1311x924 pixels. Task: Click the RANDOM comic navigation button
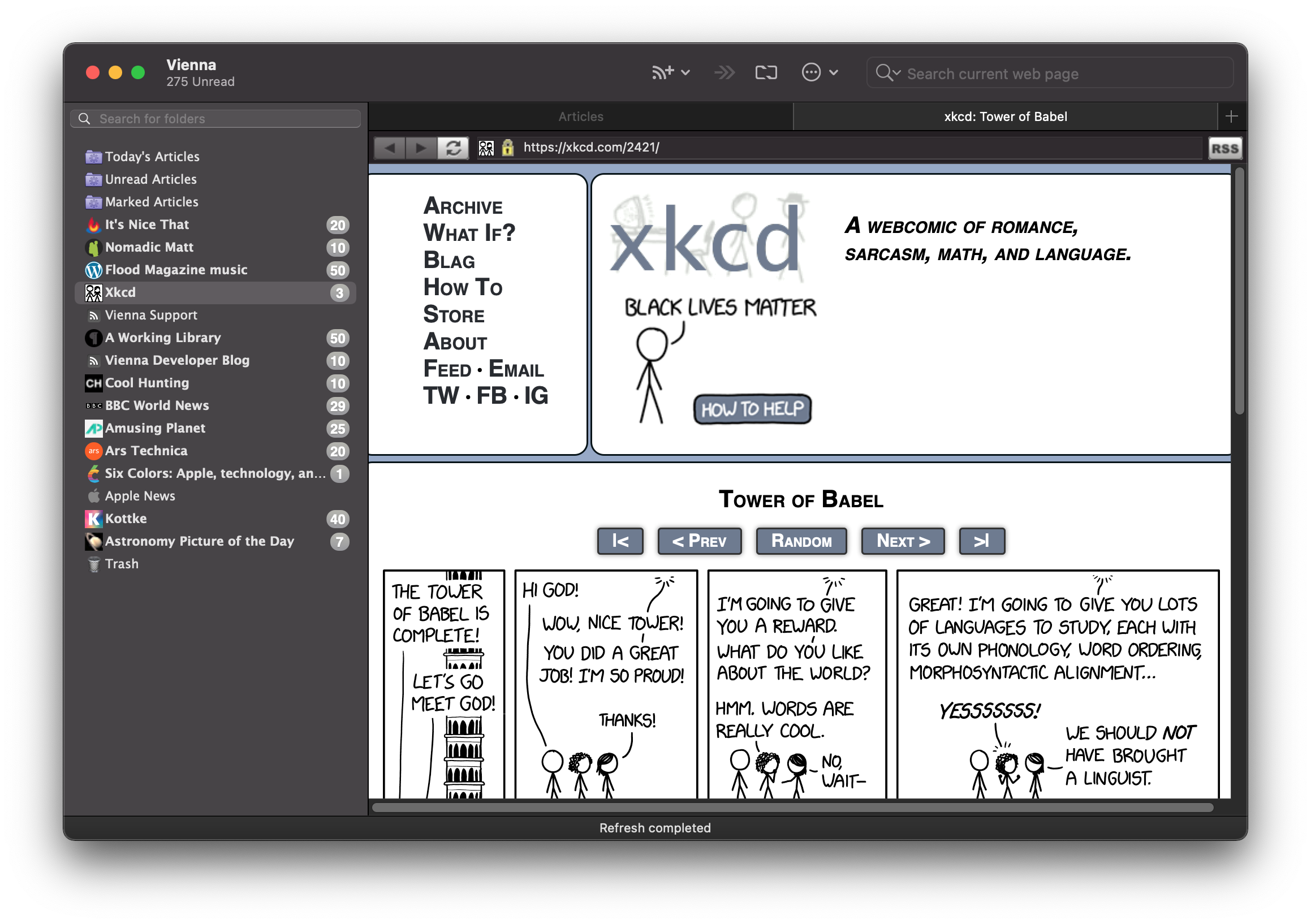click(x=801, y=541)
